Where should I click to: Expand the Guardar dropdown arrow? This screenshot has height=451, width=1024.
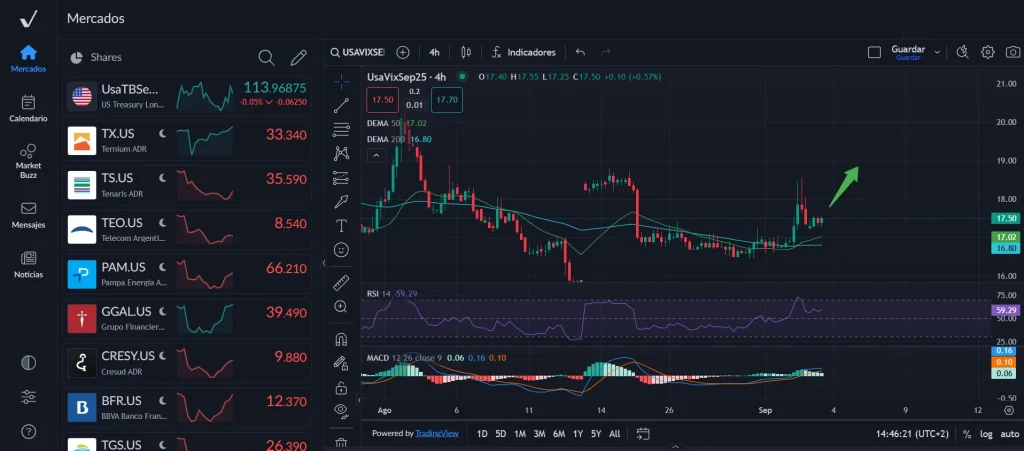pyautogui.click(x=938, y=52)
